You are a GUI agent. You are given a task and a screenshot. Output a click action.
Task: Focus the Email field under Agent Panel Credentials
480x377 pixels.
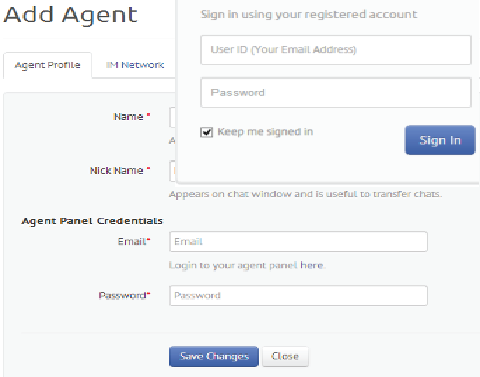tap(298, 242)
